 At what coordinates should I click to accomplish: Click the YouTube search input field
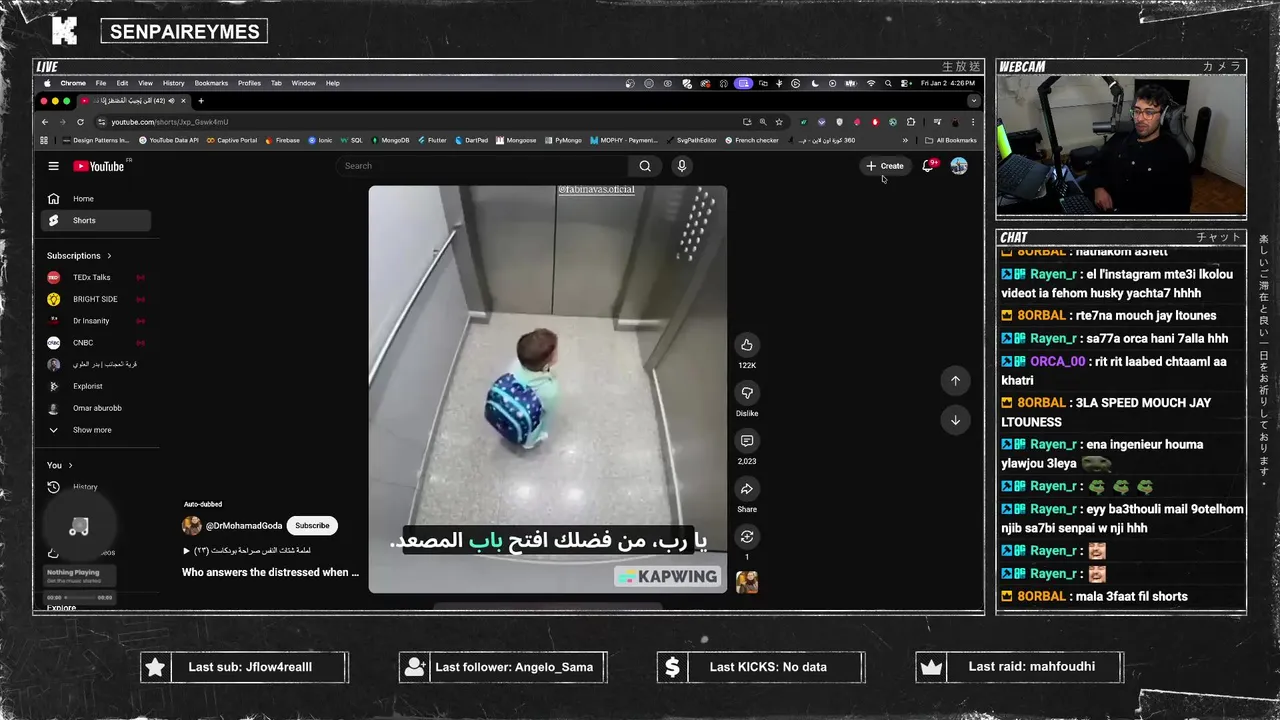(483, 166)
